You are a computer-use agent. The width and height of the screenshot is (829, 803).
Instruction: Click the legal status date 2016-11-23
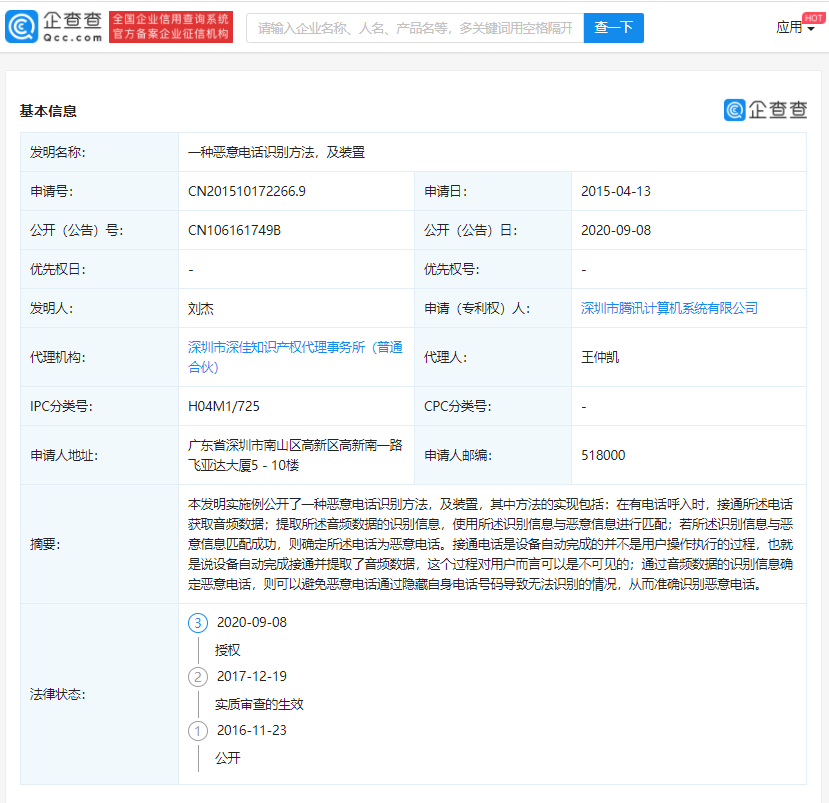pos(252,730)
